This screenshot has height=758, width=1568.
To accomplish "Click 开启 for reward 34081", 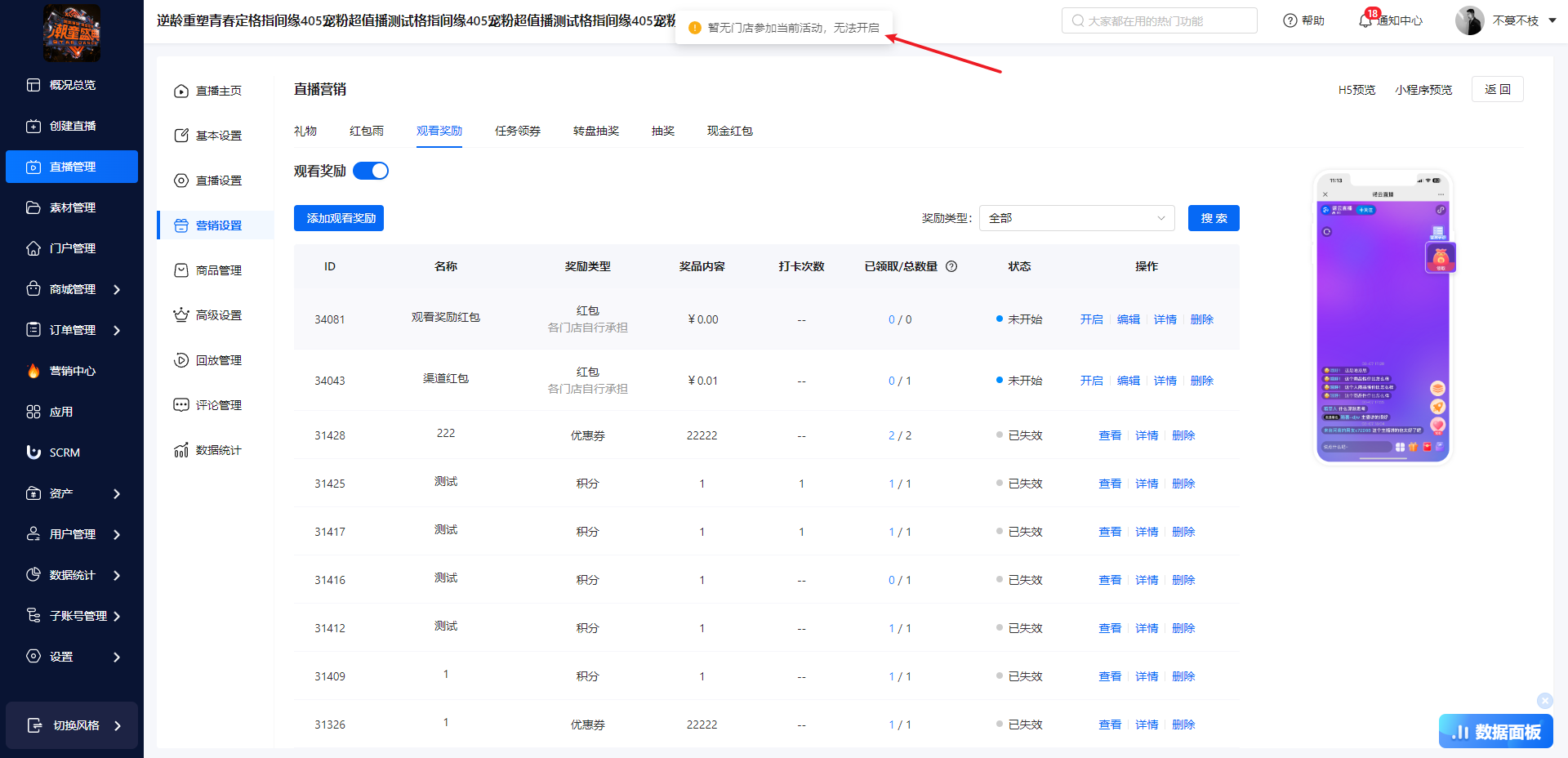I will pos(1091,319).
